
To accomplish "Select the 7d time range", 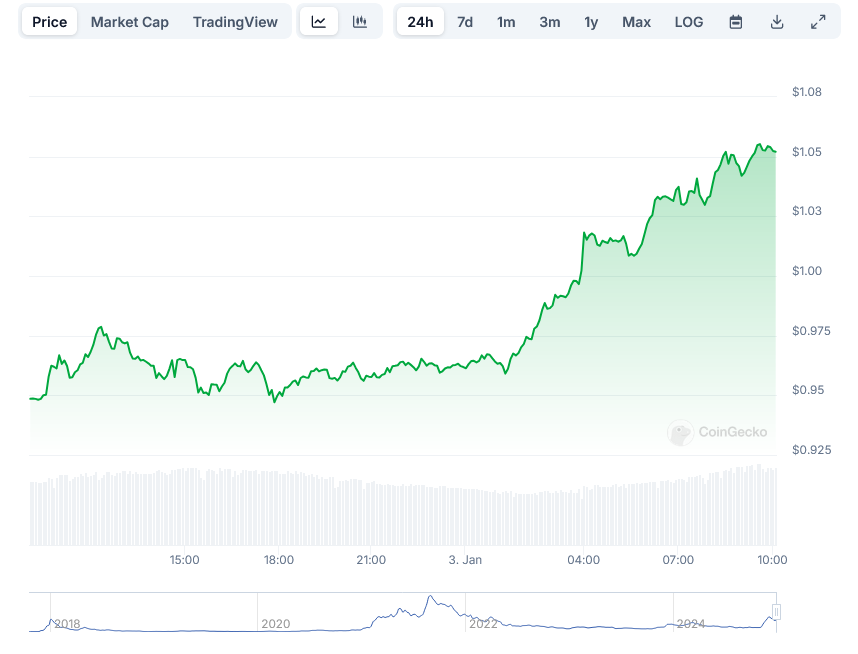I will pyautogui.click(x=465, y=22).
